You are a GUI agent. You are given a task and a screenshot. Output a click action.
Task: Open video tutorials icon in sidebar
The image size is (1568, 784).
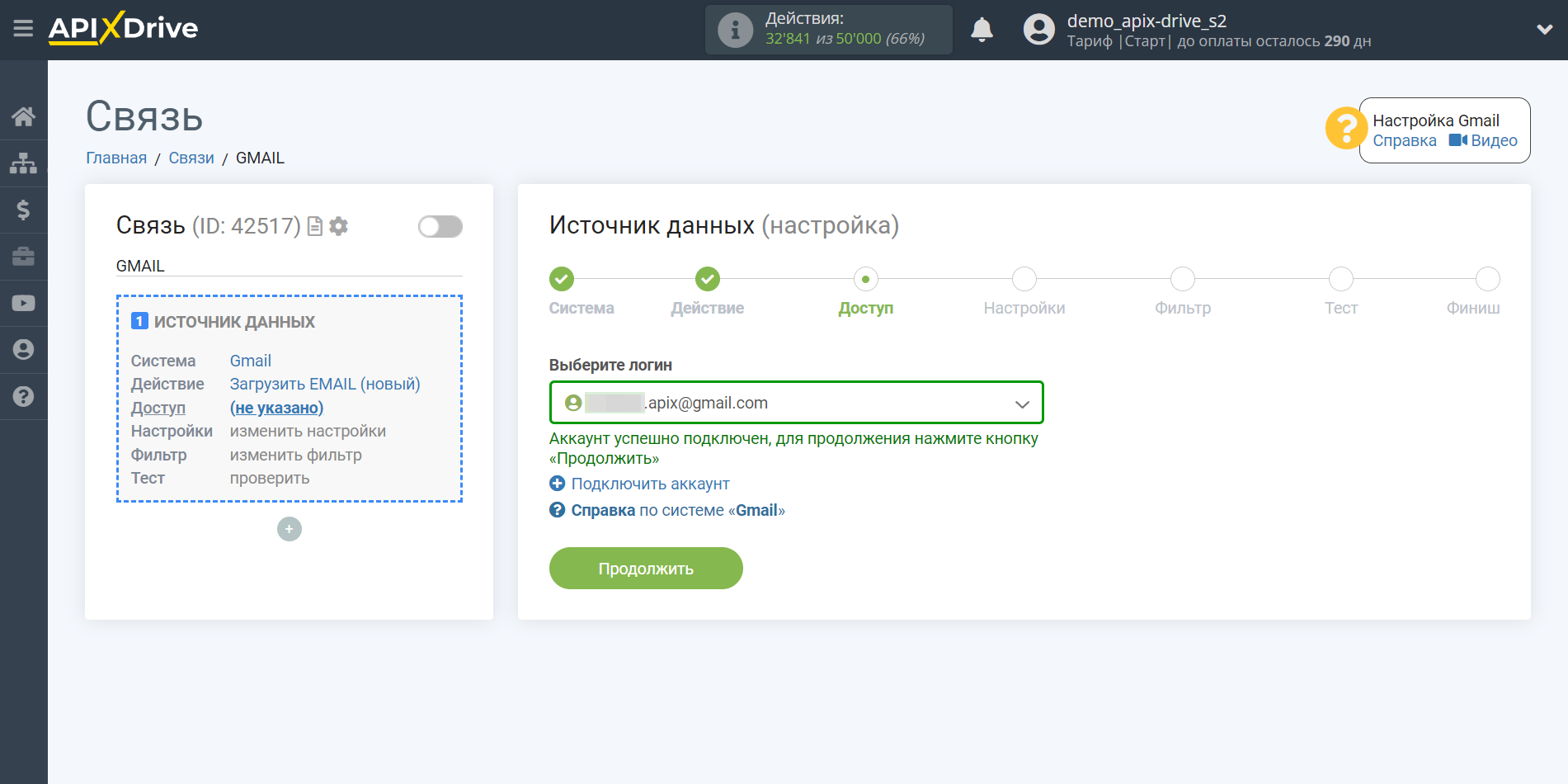[23, 303]
